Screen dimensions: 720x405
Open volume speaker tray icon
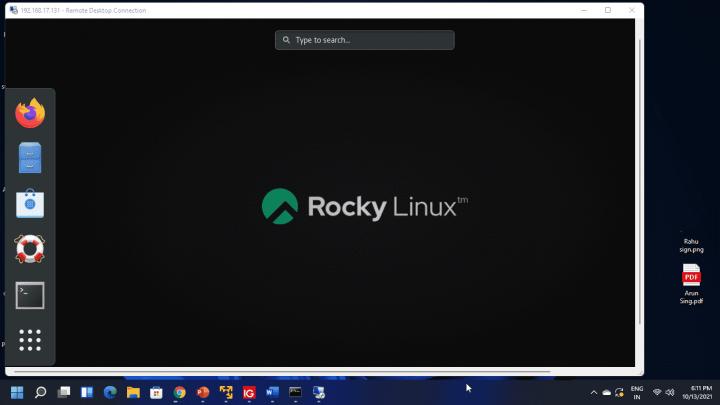tap(670, 393)
